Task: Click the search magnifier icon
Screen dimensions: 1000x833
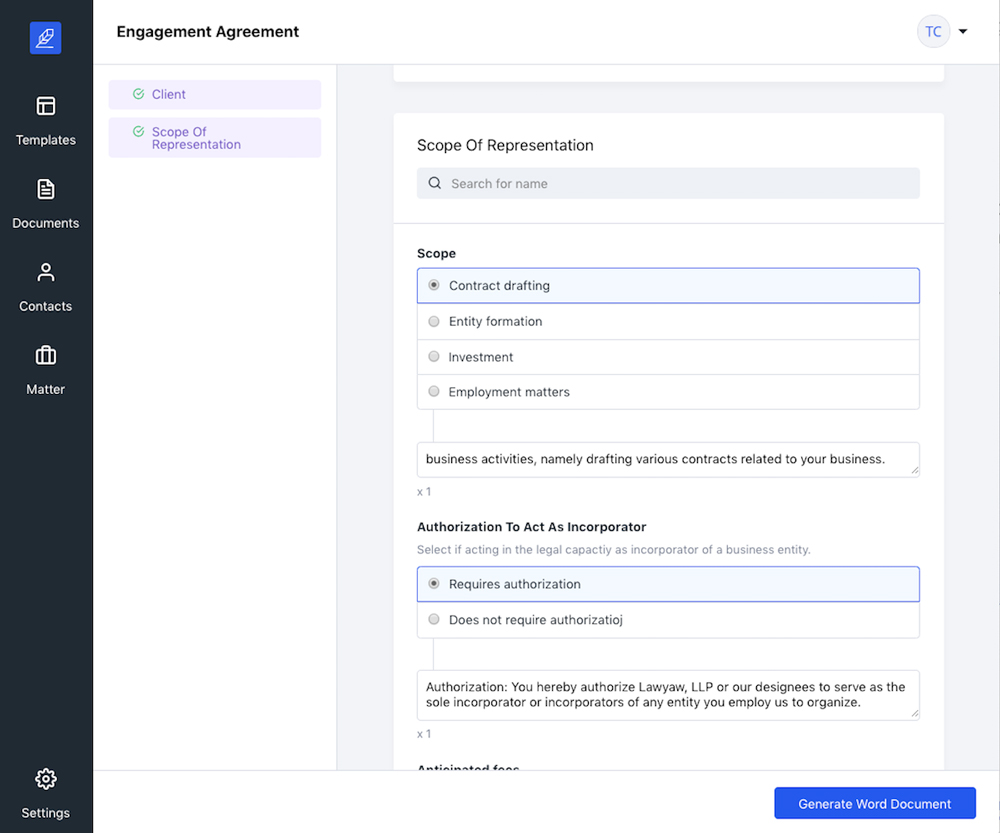Action: 435,183
